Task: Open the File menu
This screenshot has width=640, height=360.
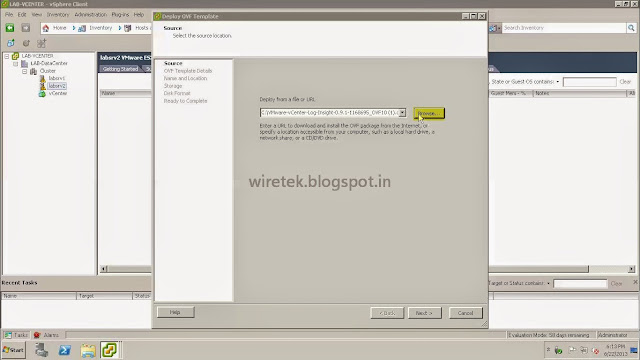Action: coord(9,14)
